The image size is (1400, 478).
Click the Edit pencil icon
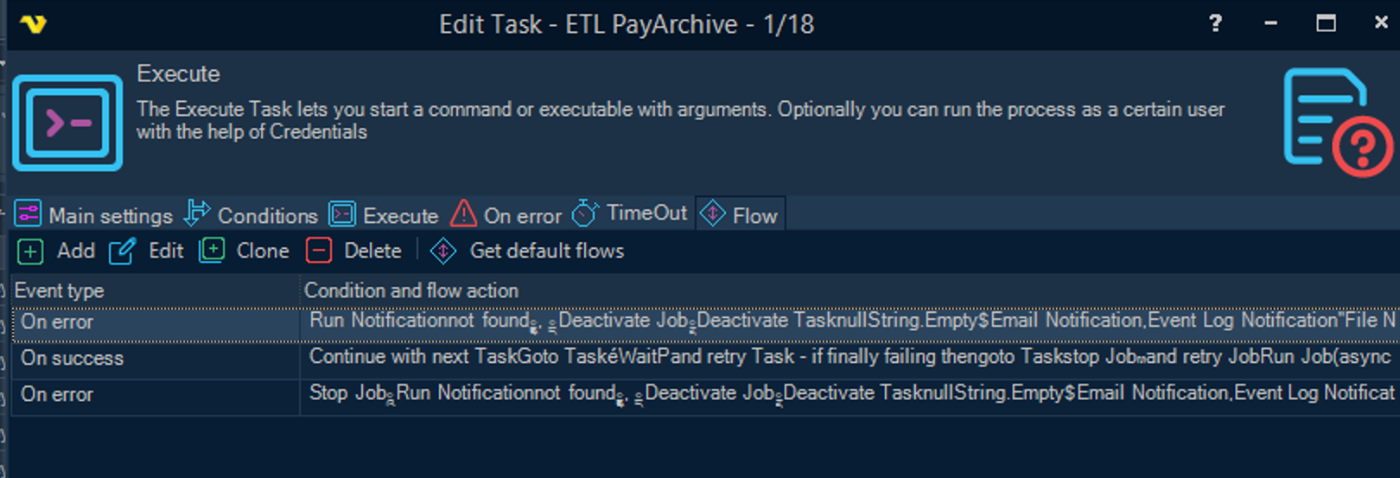coord(122,251)
